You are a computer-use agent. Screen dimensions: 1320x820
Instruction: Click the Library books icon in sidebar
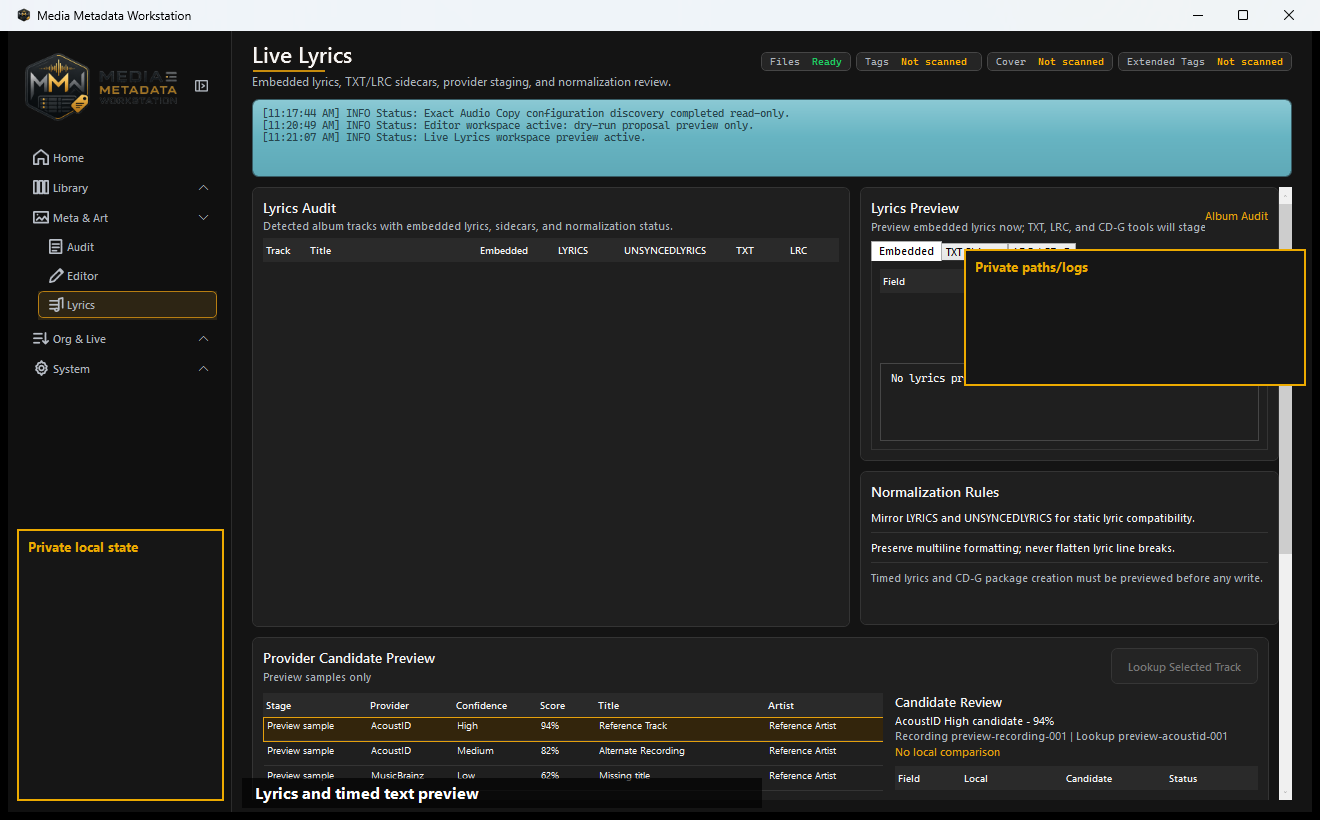pos(41,188)
